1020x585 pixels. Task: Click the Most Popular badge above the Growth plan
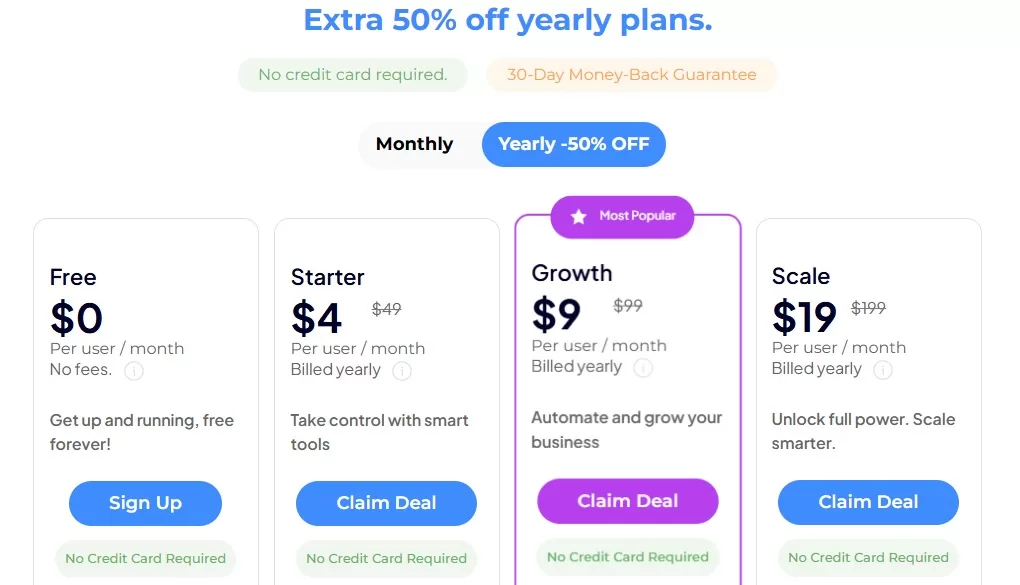(x=621, y=216)
